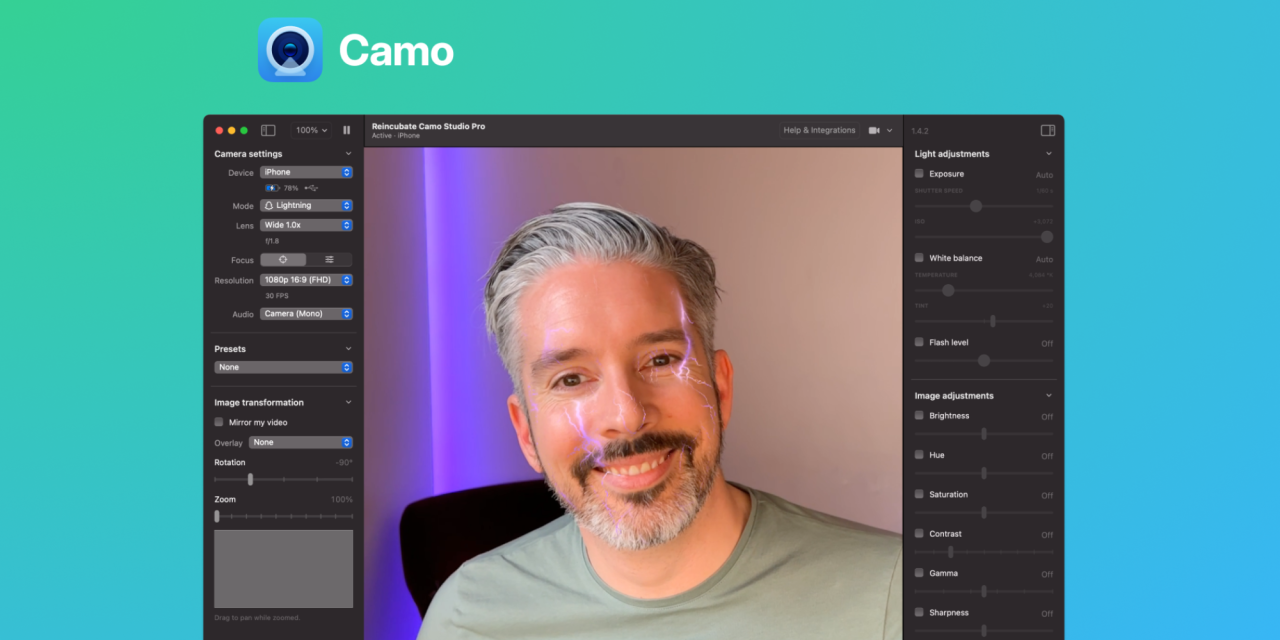Toggle the left sidebar panel icon

(x=268, y=130)
